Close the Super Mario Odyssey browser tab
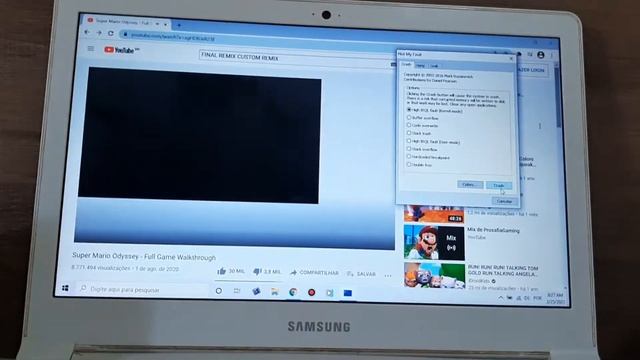This screenshot has height=360, width=640. (x=165, y=24)
